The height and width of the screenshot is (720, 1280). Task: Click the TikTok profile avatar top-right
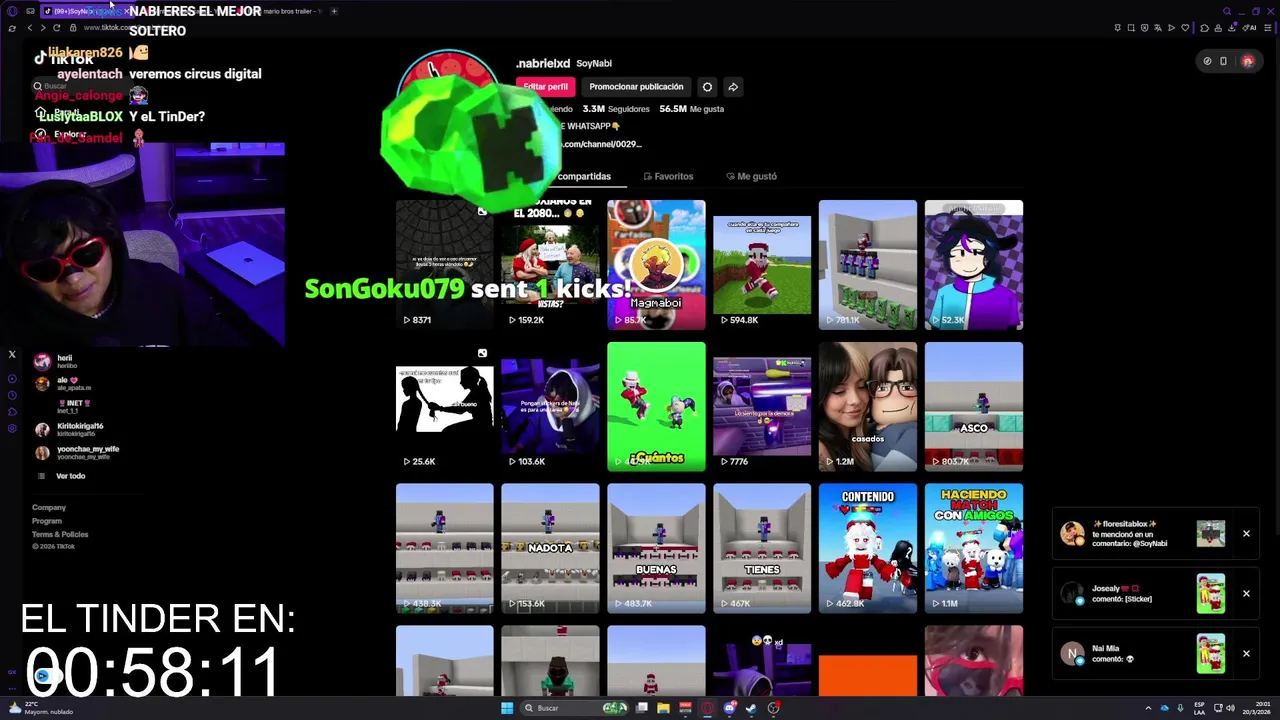(x=1247, y=61)
